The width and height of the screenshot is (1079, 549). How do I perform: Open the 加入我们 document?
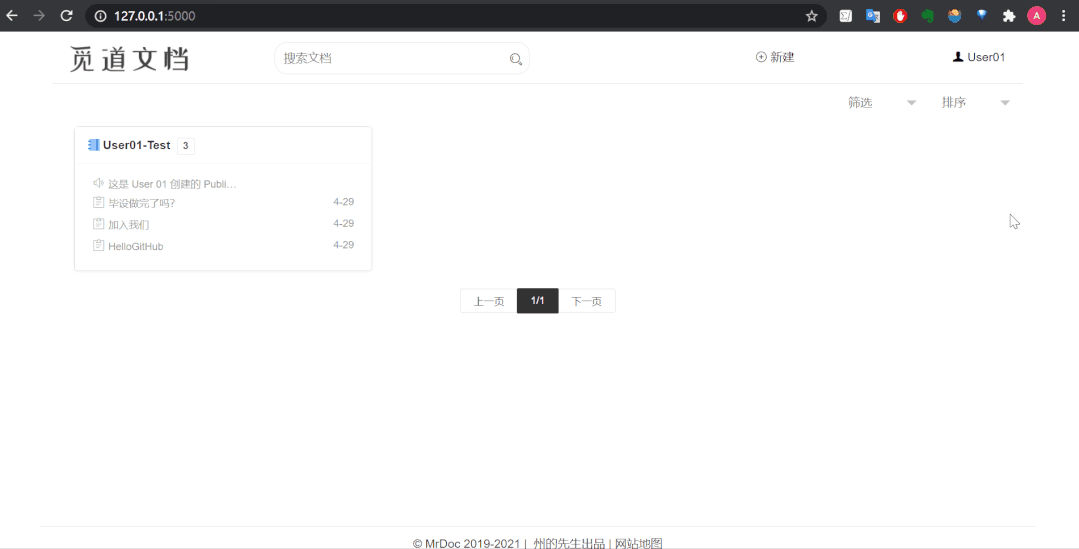(x=129, y=225)
